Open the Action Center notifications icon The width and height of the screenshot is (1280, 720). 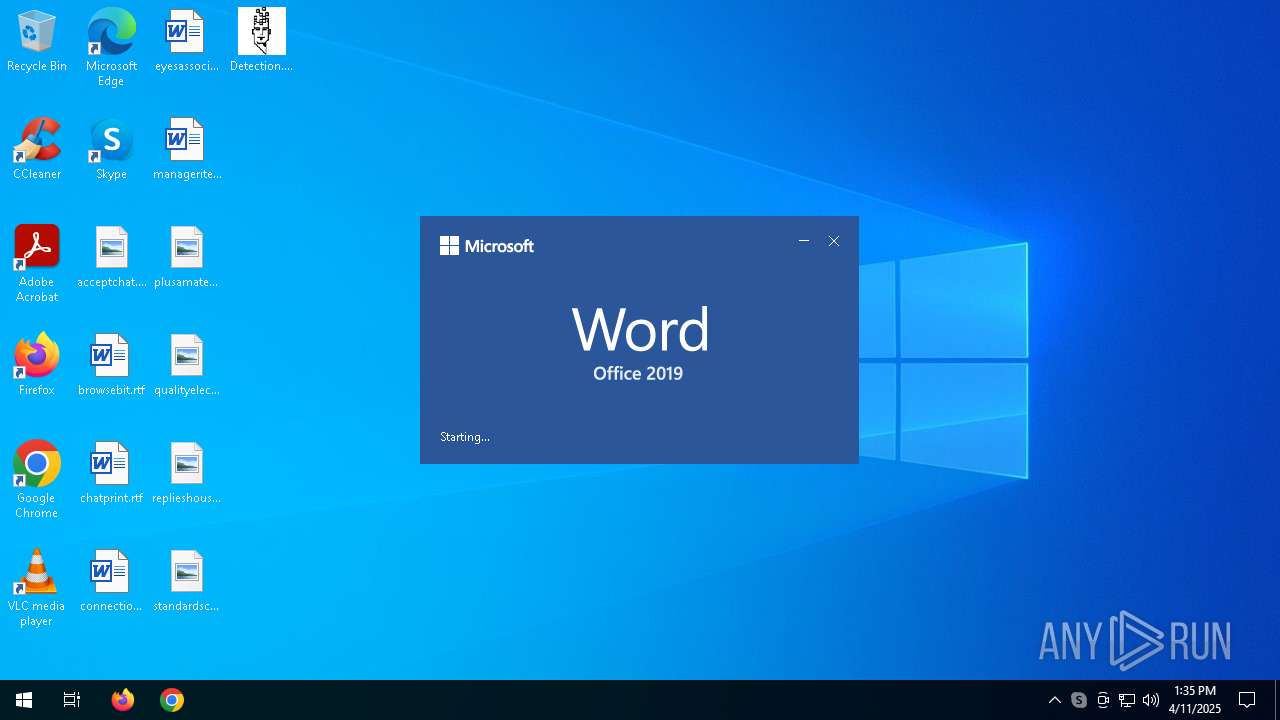click(1247, 700)
